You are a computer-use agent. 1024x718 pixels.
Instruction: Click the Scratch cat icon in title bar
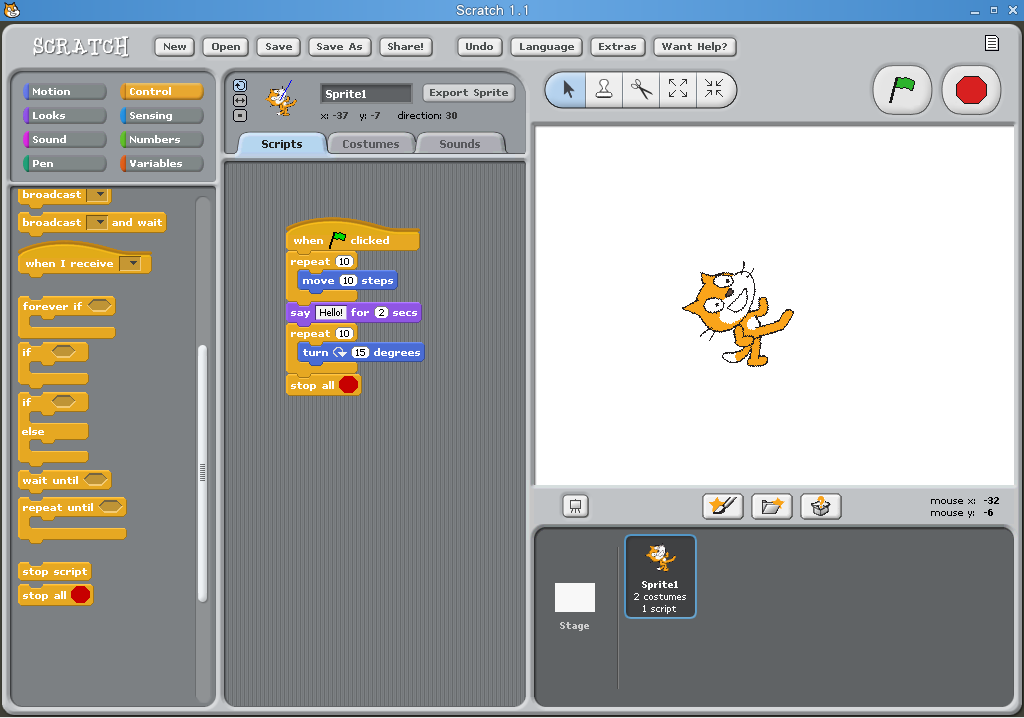click(x=12, y=10)
